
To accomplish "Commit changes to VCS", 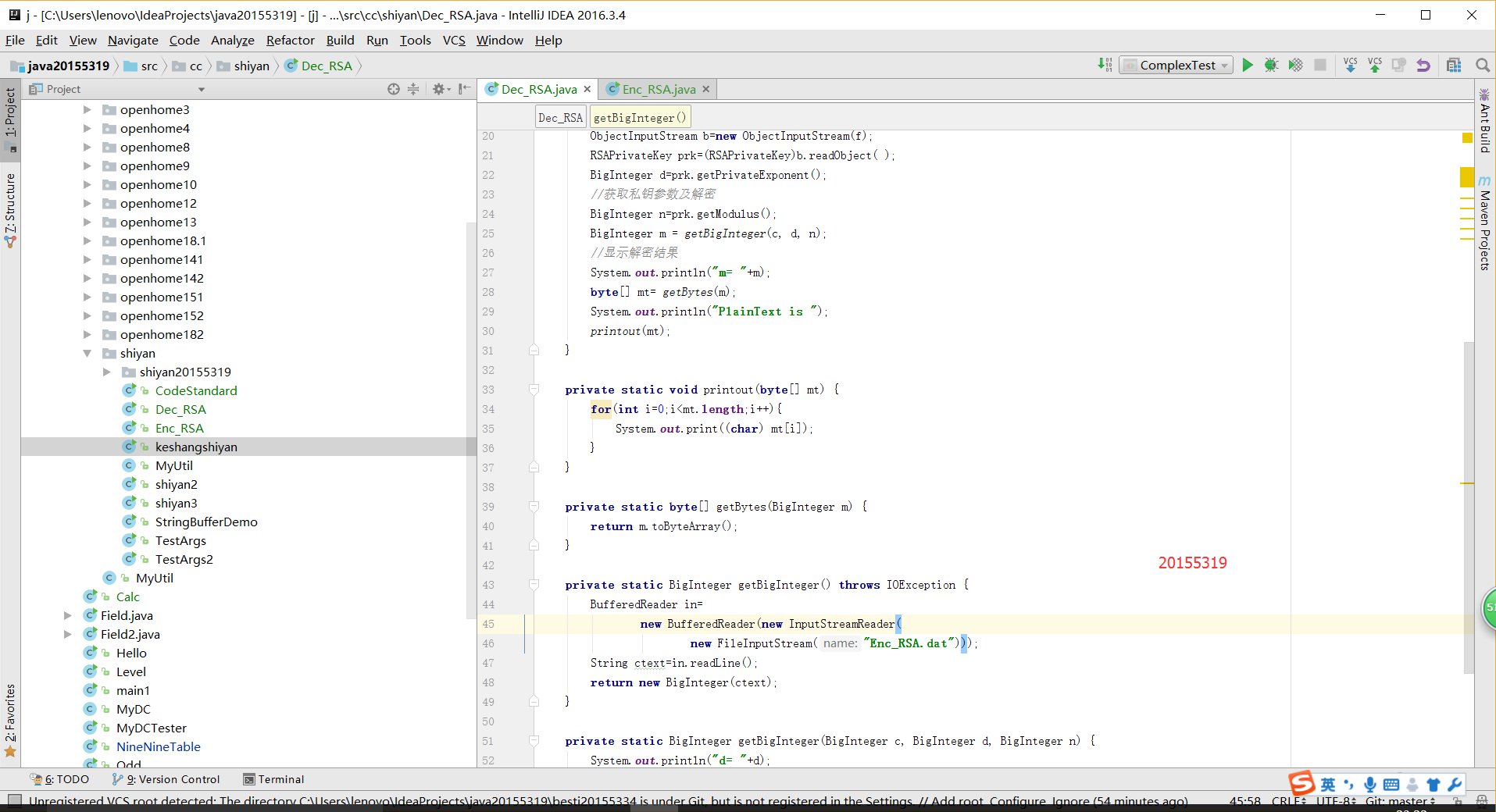I will coord(1375,66).
